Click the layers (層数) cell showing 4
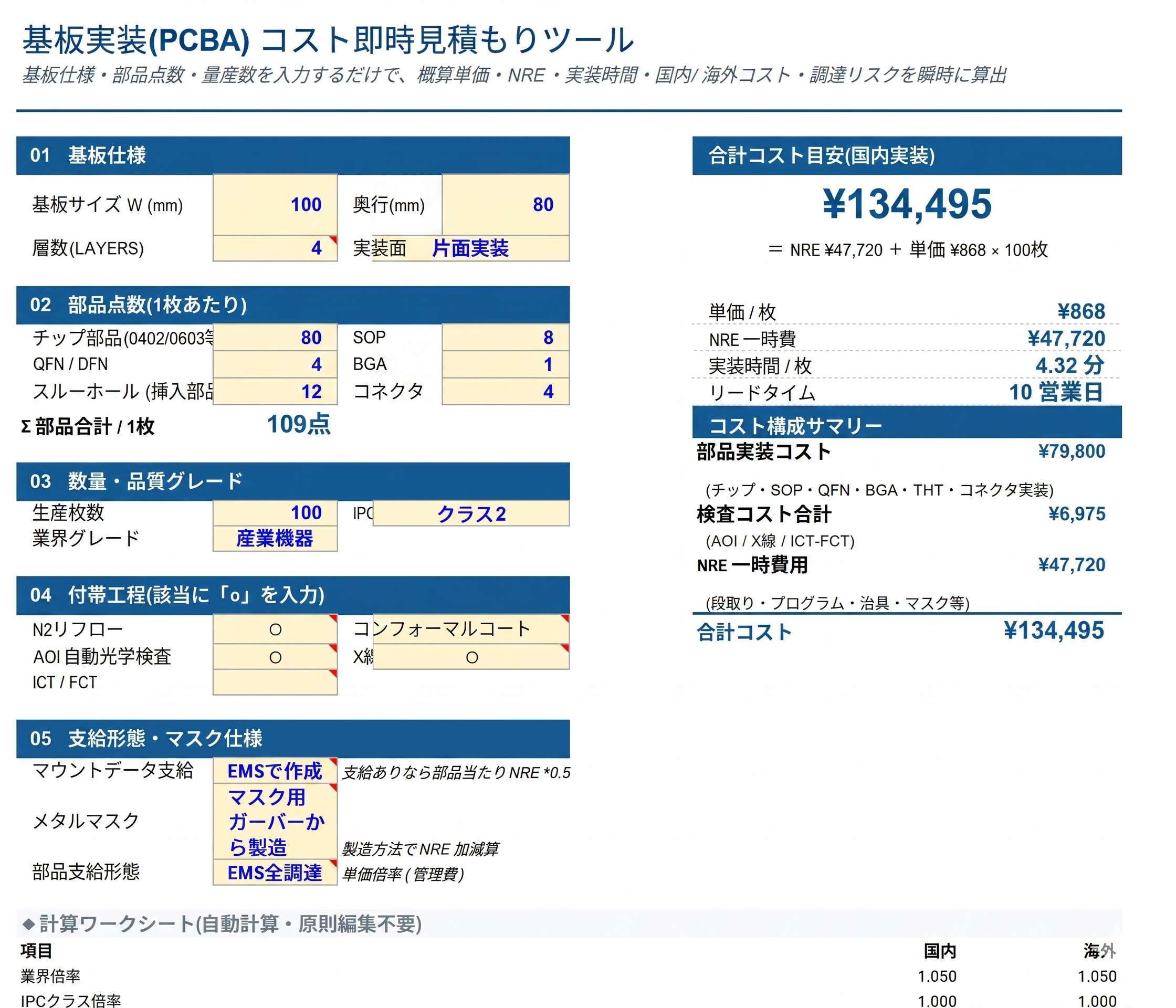Image resolution: width=1176 pixels, height=1008 pixels. tap(275, 248)
